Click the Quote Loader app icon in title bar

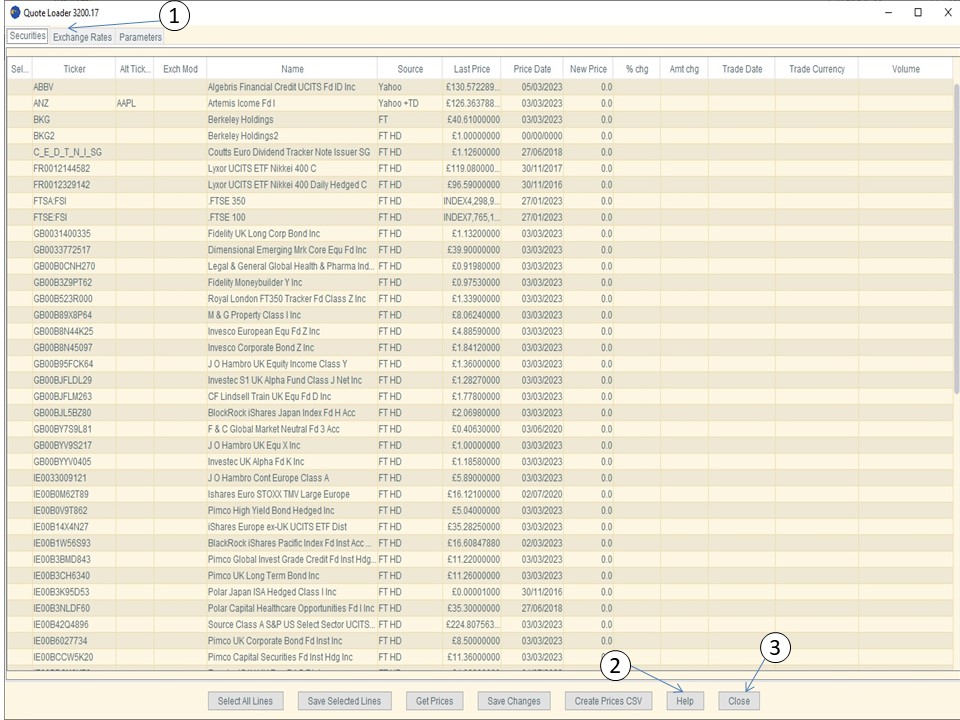point(15,12)
